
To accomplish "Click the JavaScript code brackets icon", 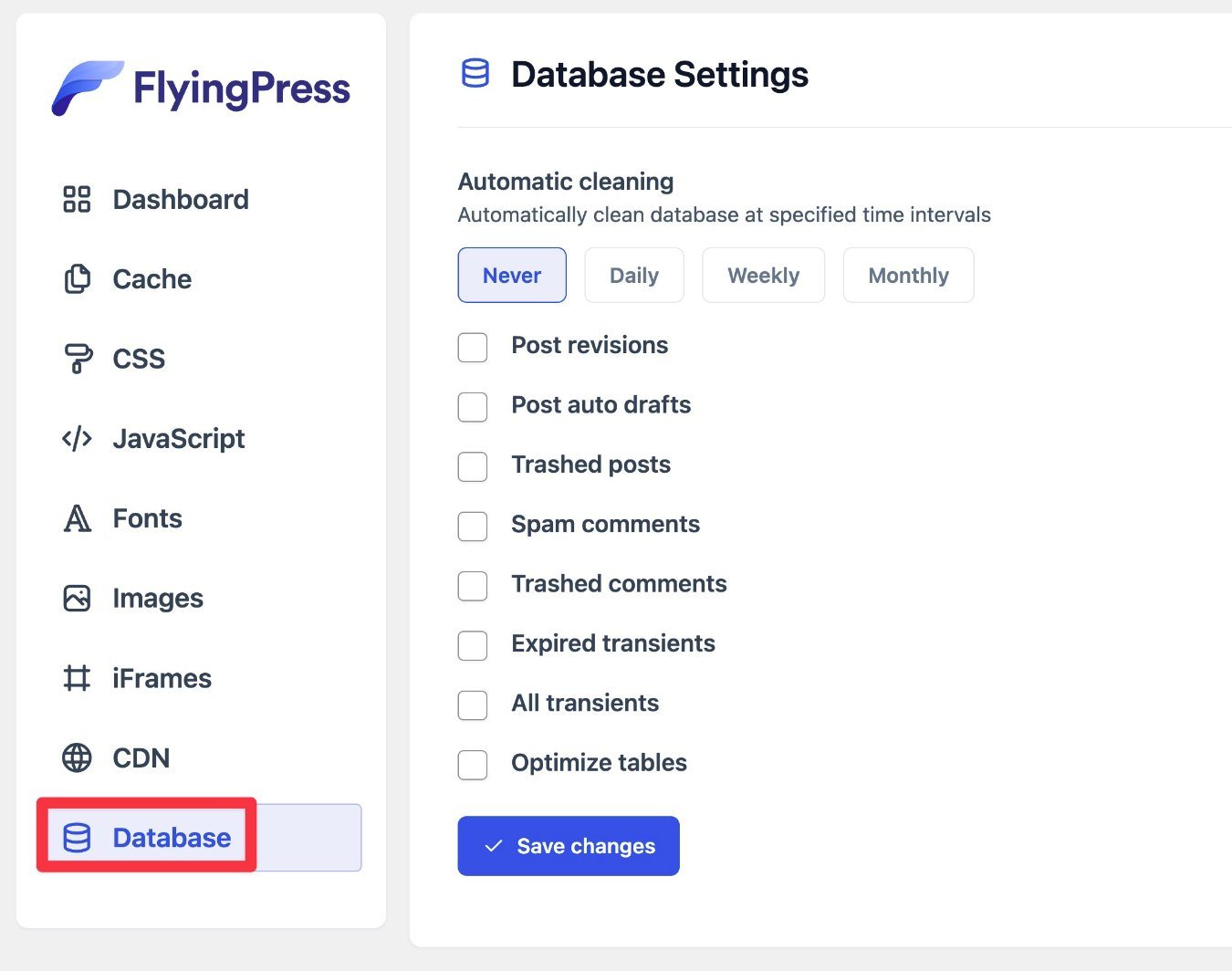I will 77,439.
